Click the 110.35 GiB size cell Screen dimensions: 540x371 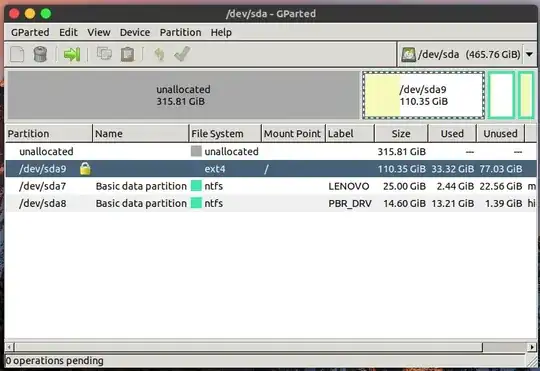(402, 169)
